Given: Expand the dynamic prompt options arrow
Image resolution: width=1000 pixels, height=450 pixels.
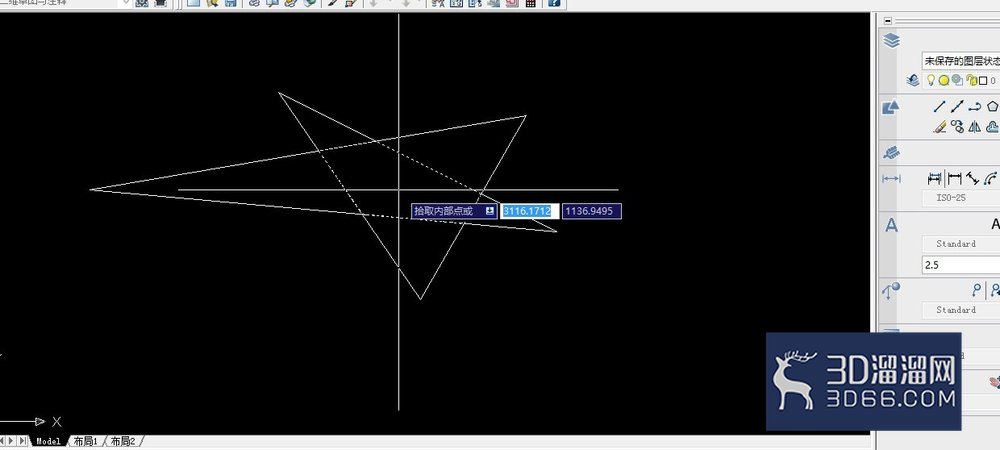Looking at the screenshot, I should 490,211.
